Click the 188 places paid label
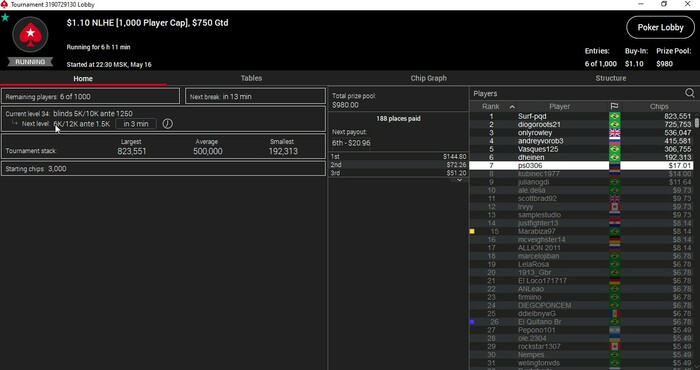Viewport: 700px width, 370px height. pyautogui.click(x=398, y=119)
